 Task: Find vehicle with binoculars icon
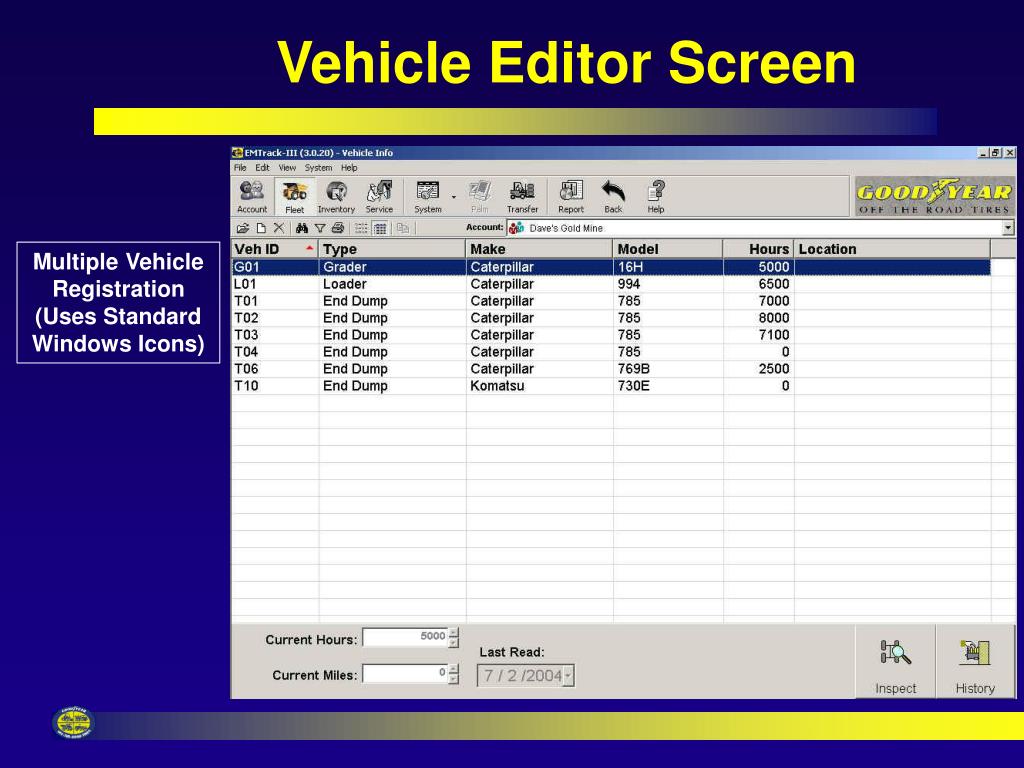pyautogui.click(x=302, y=228)
